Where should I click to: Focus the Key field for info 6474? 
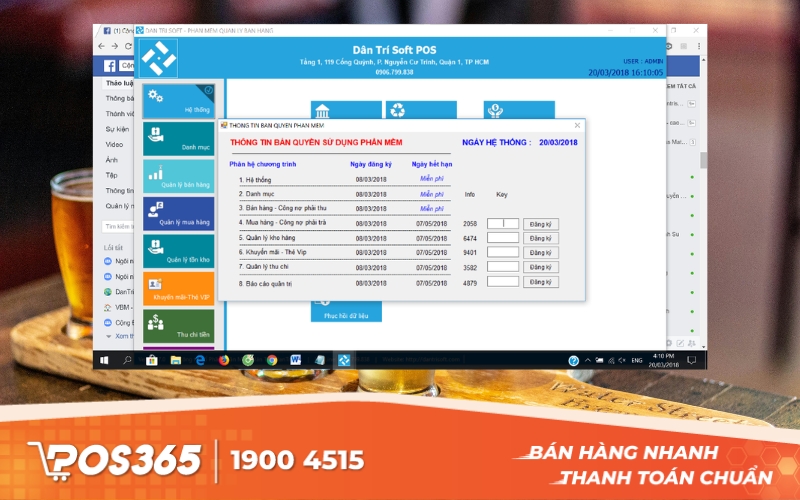[503, 238]
